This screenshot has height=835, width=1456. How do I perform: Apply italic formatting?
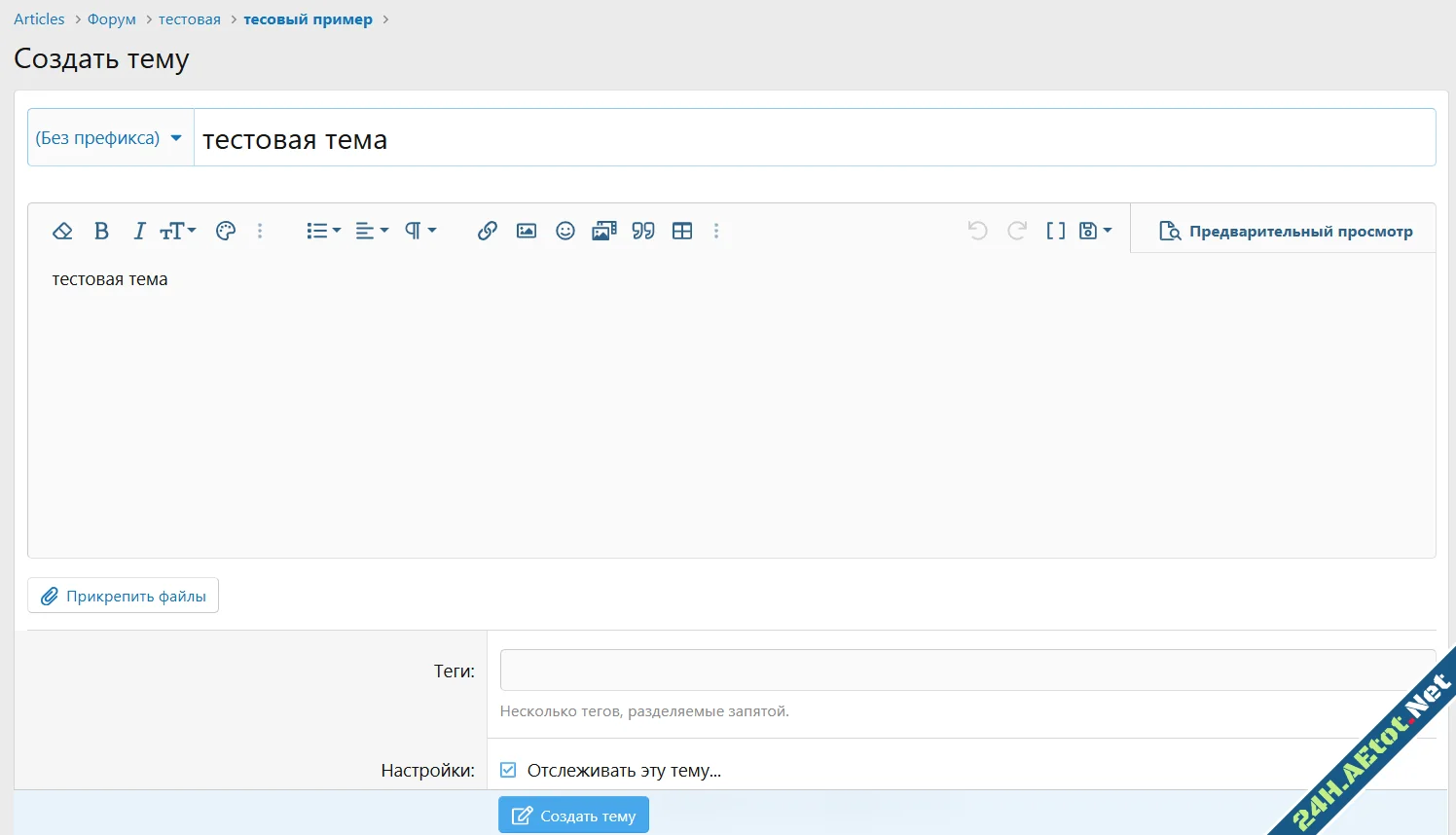[x=139, y=231]
